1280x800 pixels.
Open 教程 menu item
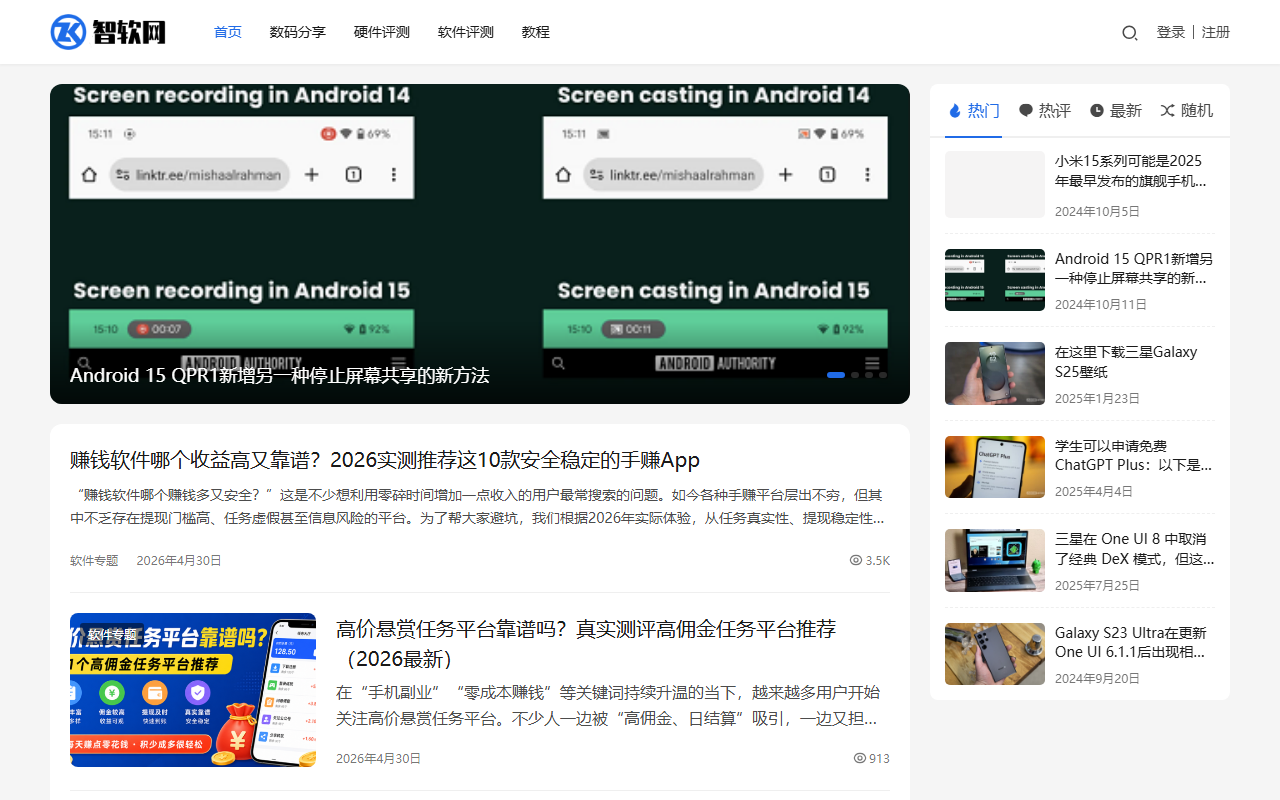click(536, 32)
